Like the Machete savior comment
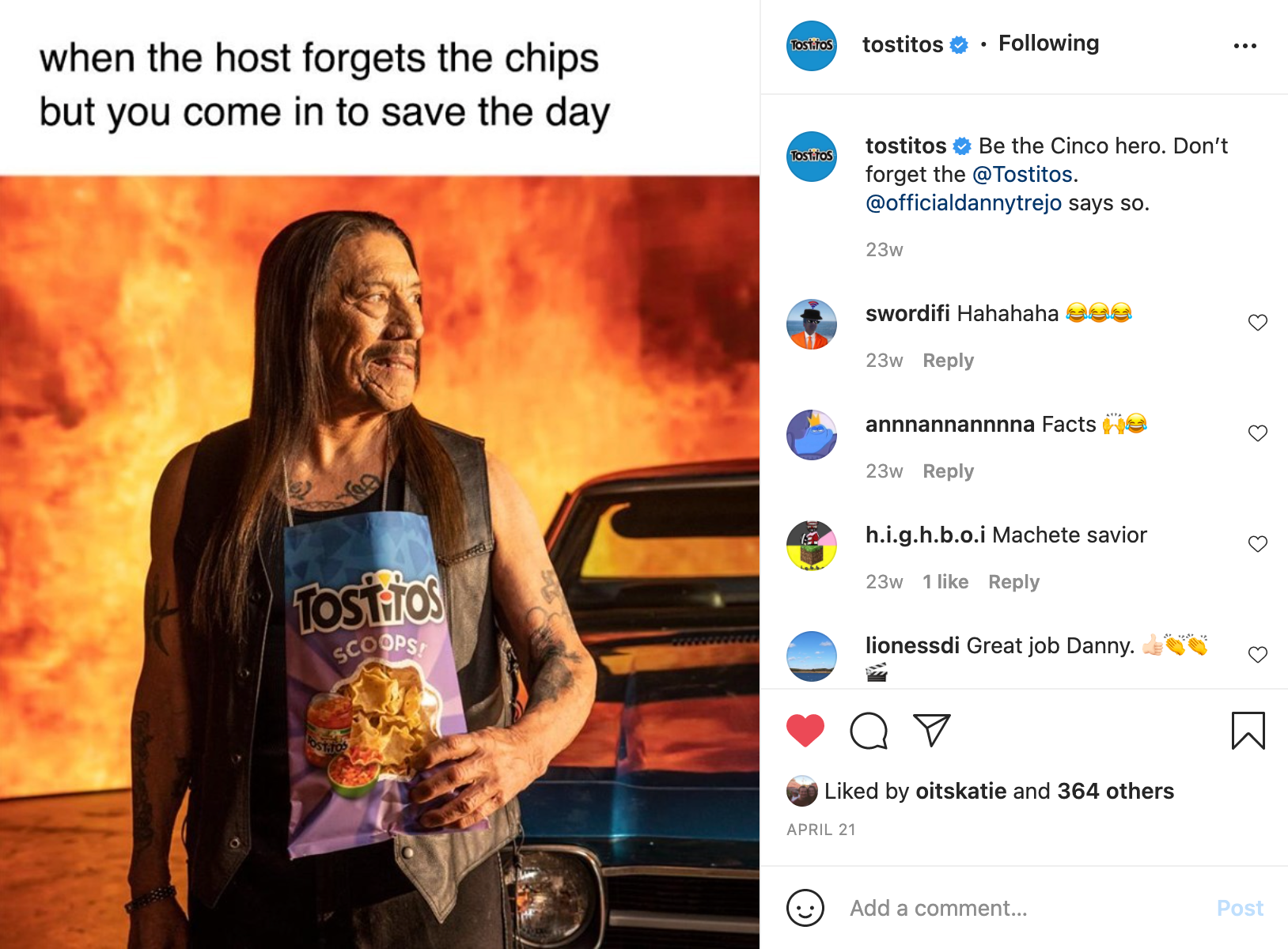Screen dimensions: 1288x949 [1258, 544]
